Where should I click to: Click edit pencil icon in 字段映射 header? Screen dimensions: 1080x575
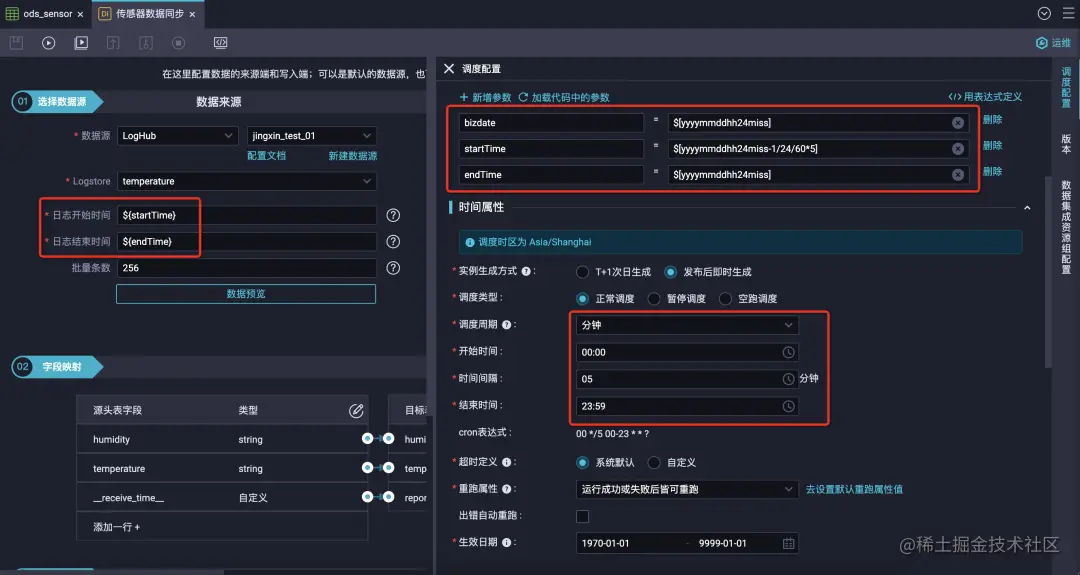355,410
